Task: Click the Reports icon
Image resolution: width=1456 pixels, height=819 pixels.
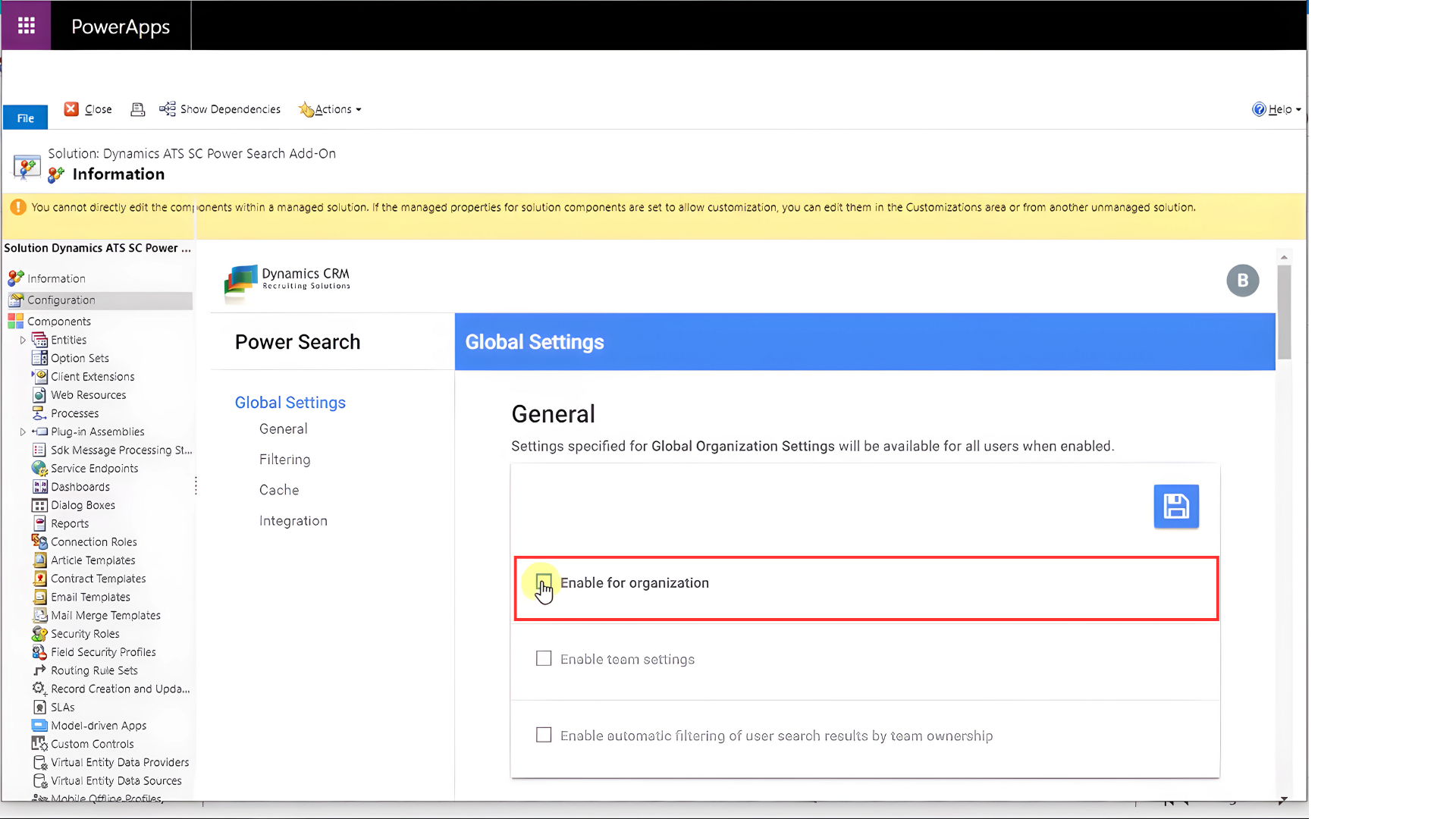Action: click(39, 523)
